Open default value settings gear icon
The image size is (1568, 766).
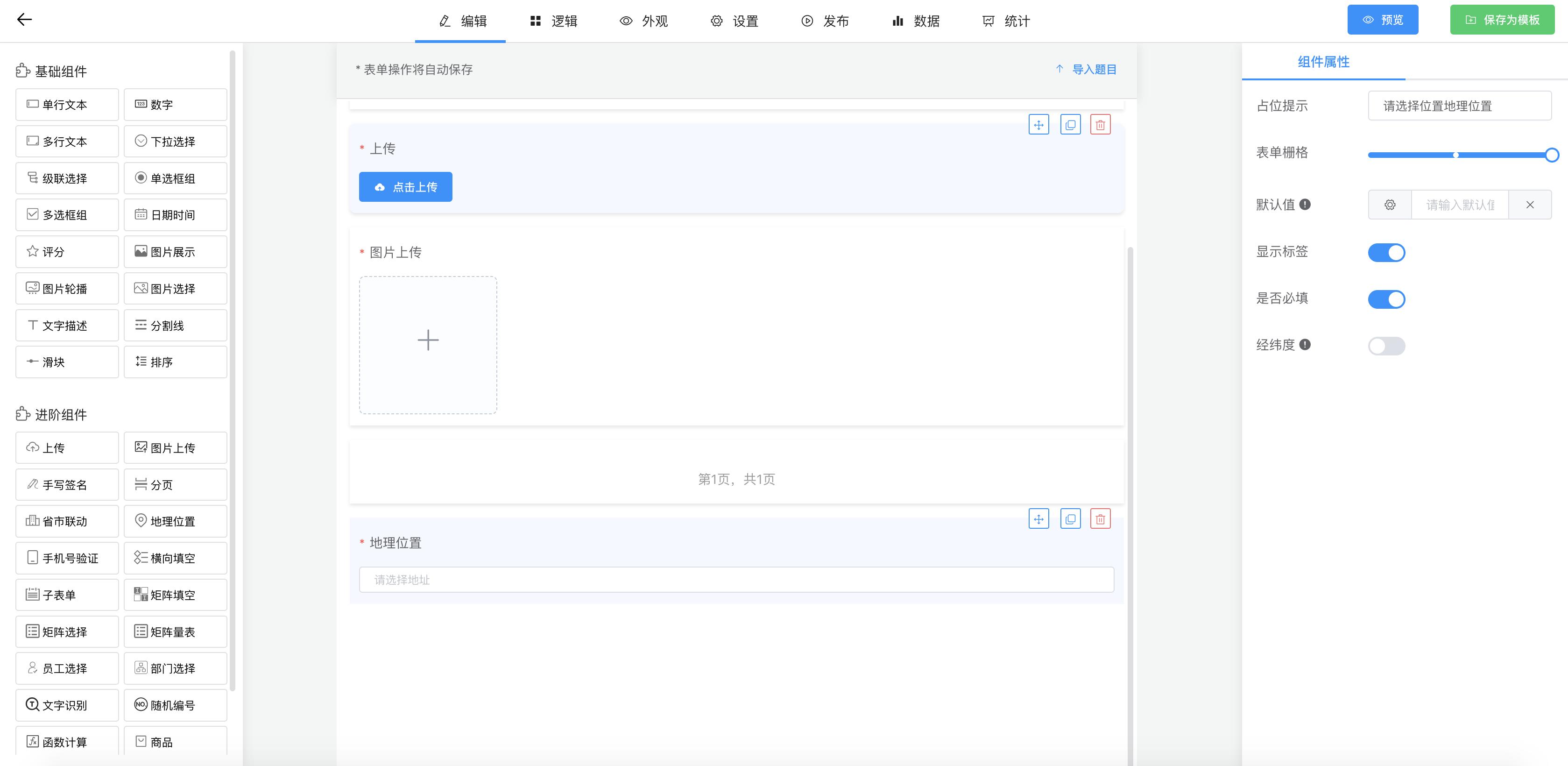pyautogui.click(x=1390, y=205)
